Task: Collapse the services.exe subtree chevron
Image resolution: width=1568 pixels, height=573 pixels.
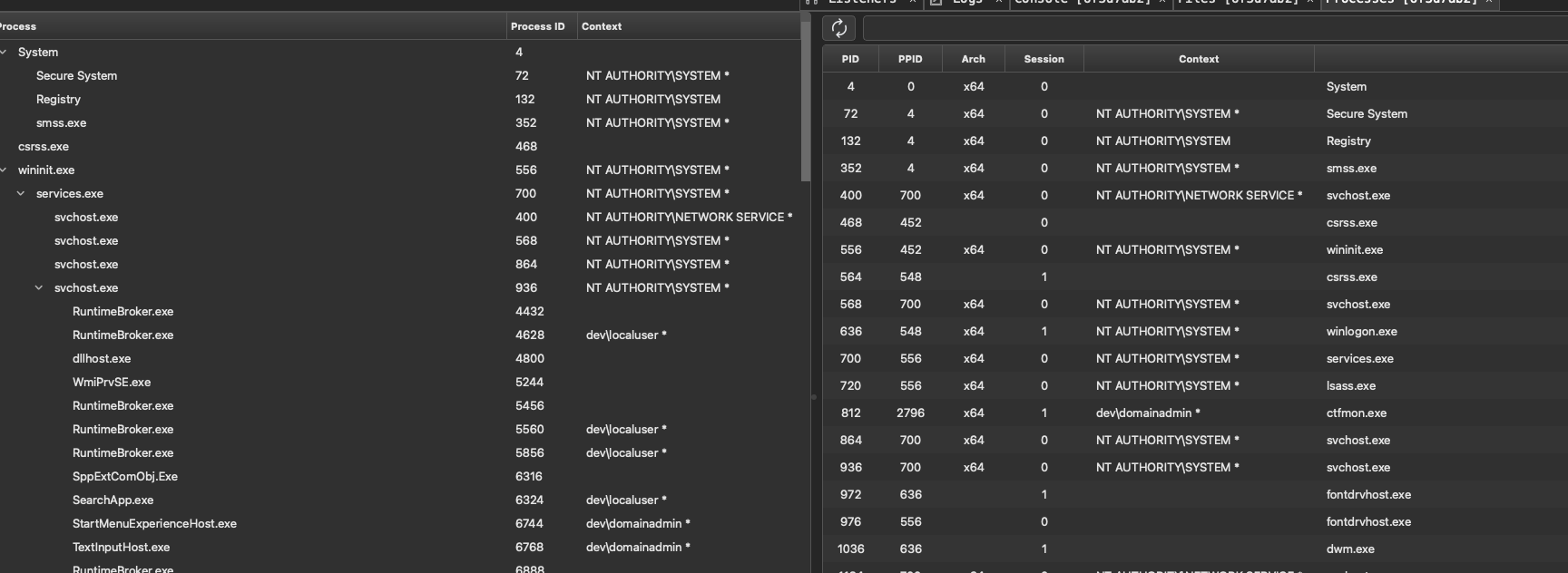Action: (21, 194)
